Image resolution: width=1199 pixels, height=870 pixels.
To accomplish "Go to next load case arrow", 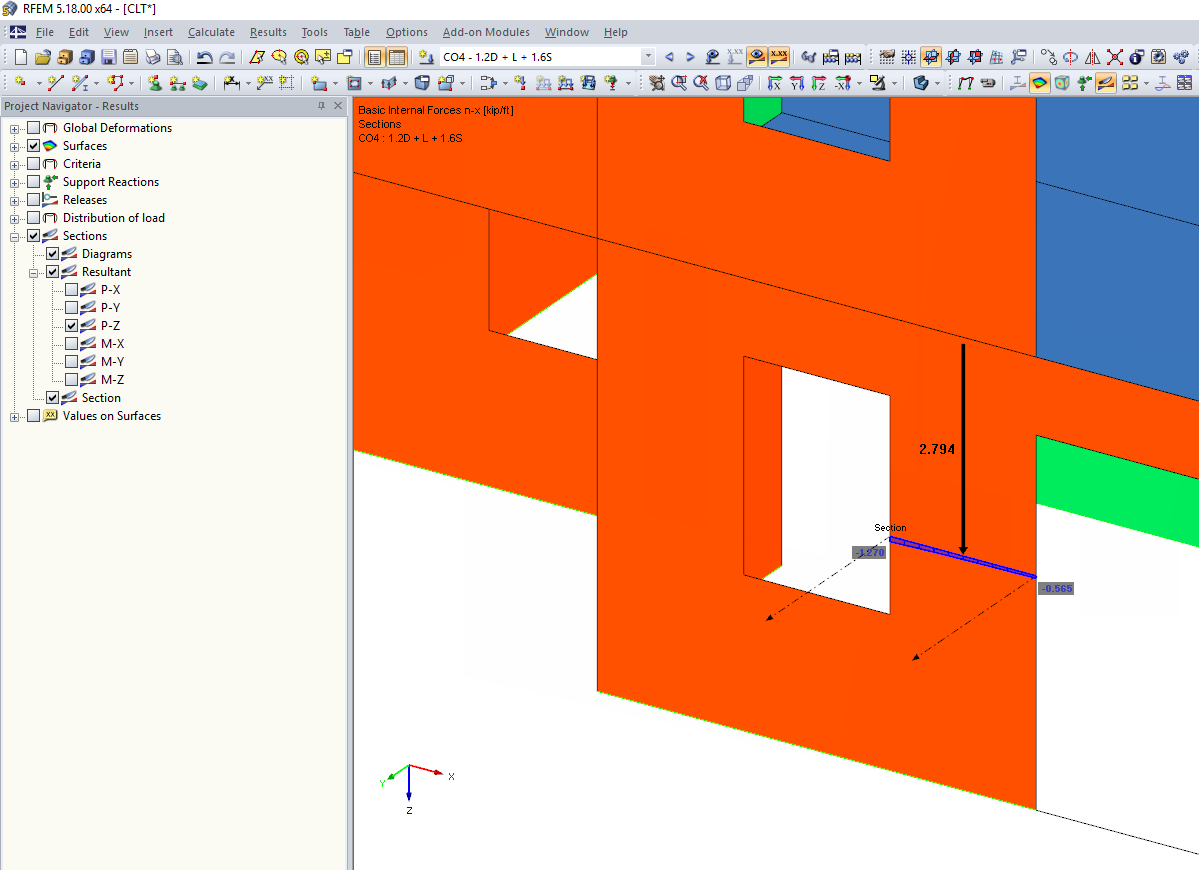I will coord(690,57).
